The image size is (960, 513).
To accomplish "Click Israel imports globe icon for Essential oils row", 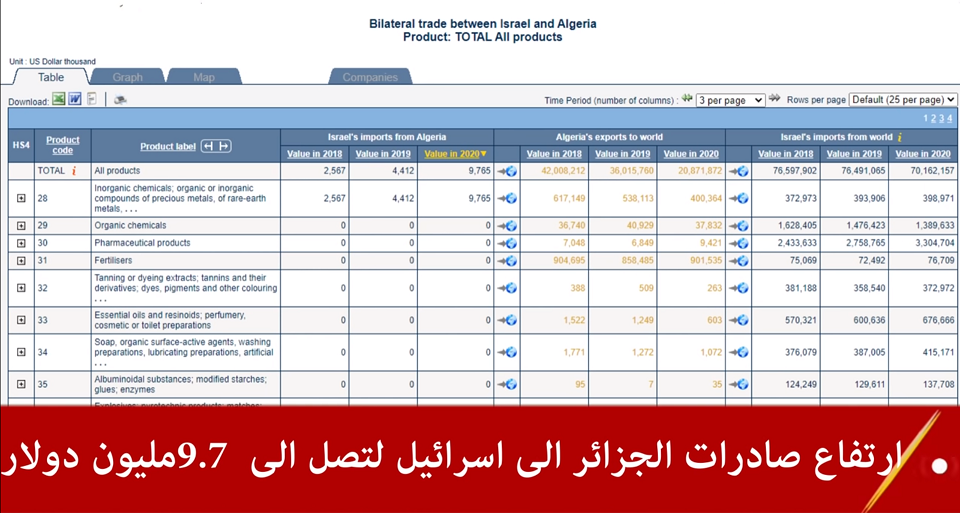I will pyautogui.click(x=739, y=320).
